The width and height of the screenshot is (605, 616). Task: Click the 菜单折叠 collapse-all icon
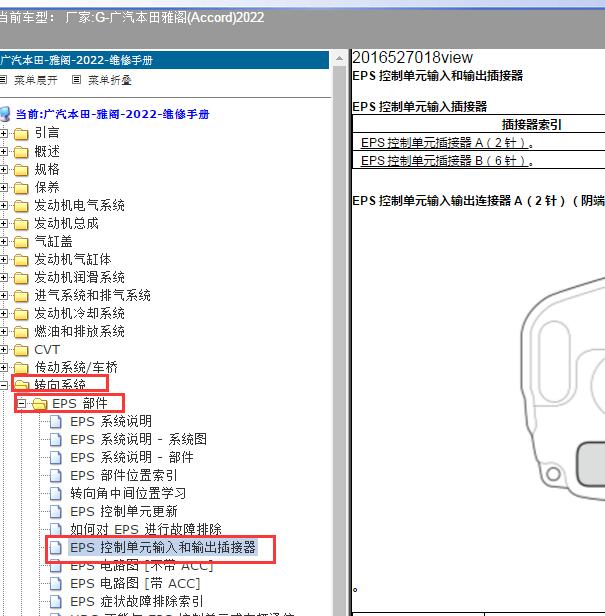coord(76,80)
